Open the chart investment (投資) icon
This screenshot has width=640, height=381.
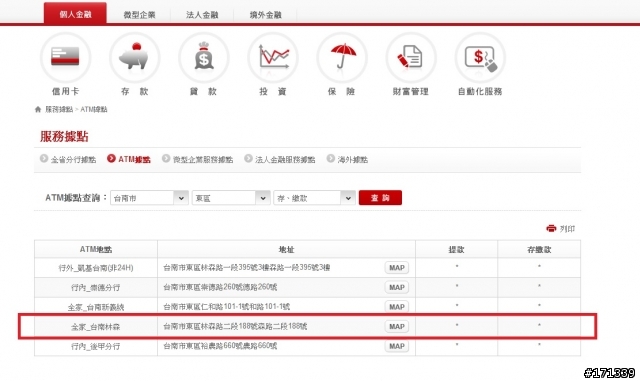(x=273, y=58)
